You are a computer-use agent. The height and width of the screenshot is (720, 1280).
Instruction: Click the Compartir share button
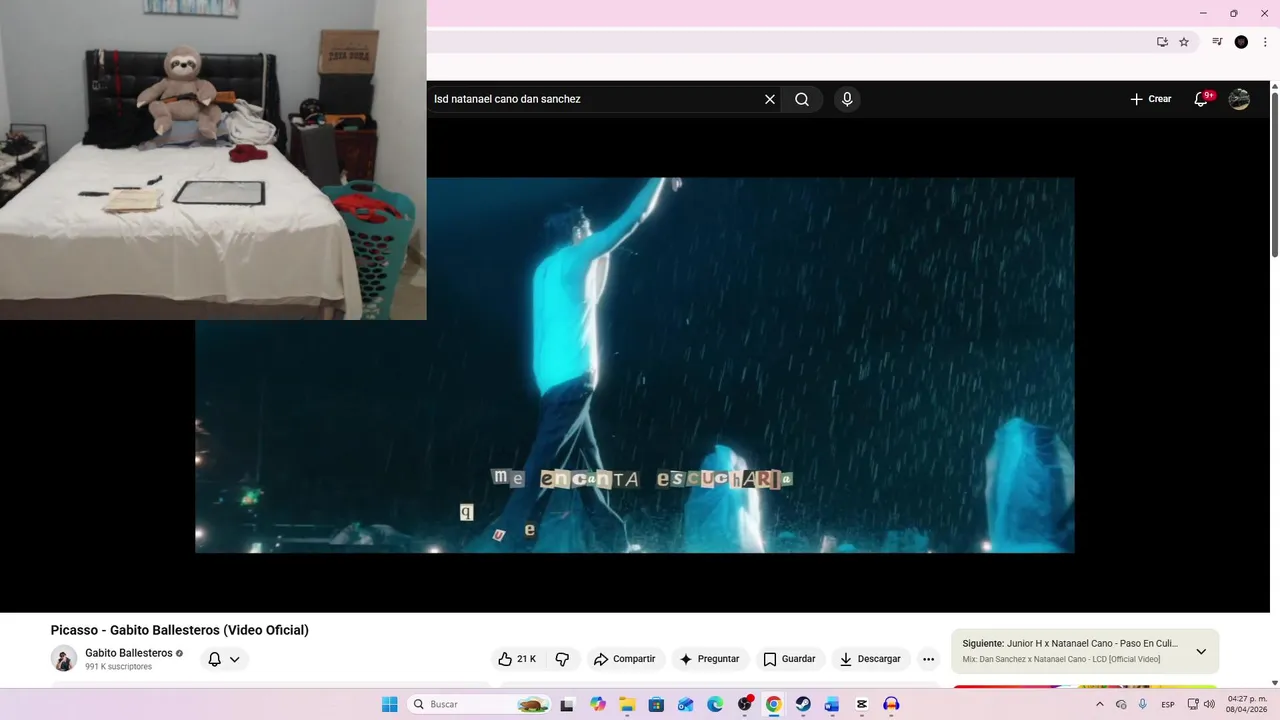point(624,659)
